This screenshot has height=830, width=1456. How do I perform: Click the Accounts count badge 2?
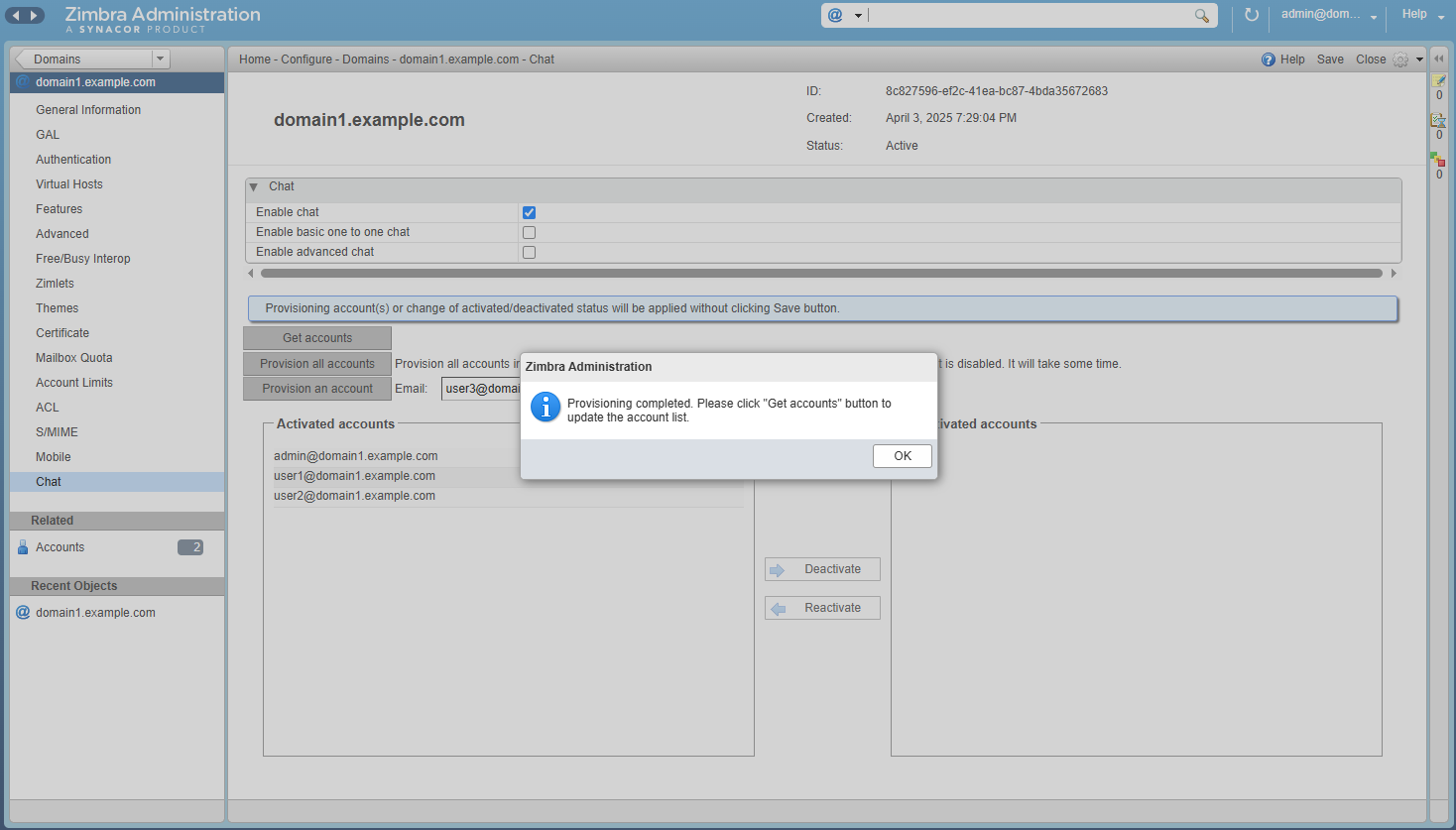(x=190, y=547)
